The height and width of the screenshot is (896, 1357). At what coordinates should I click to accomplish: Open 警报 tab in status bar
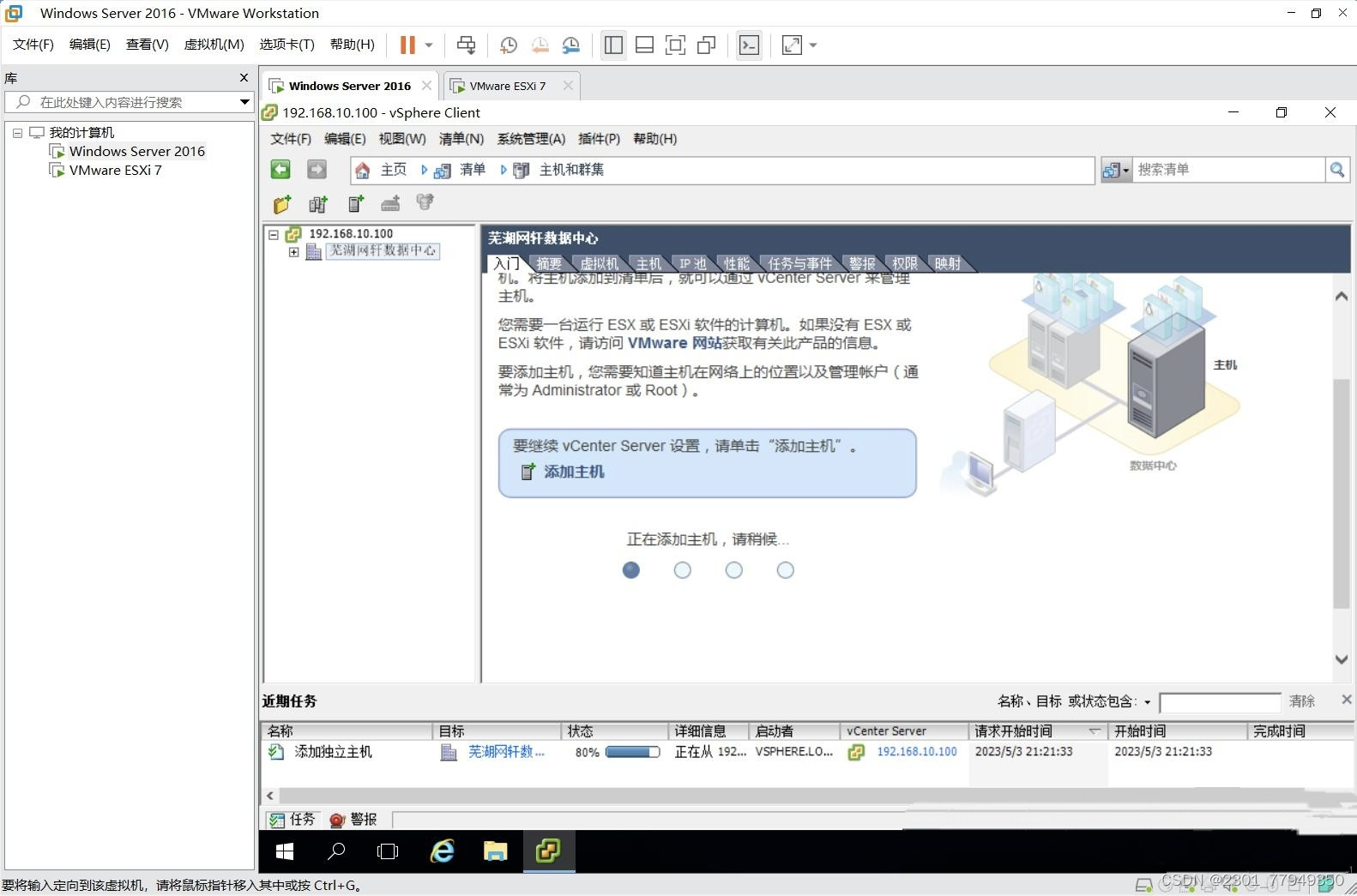[353, 820]
